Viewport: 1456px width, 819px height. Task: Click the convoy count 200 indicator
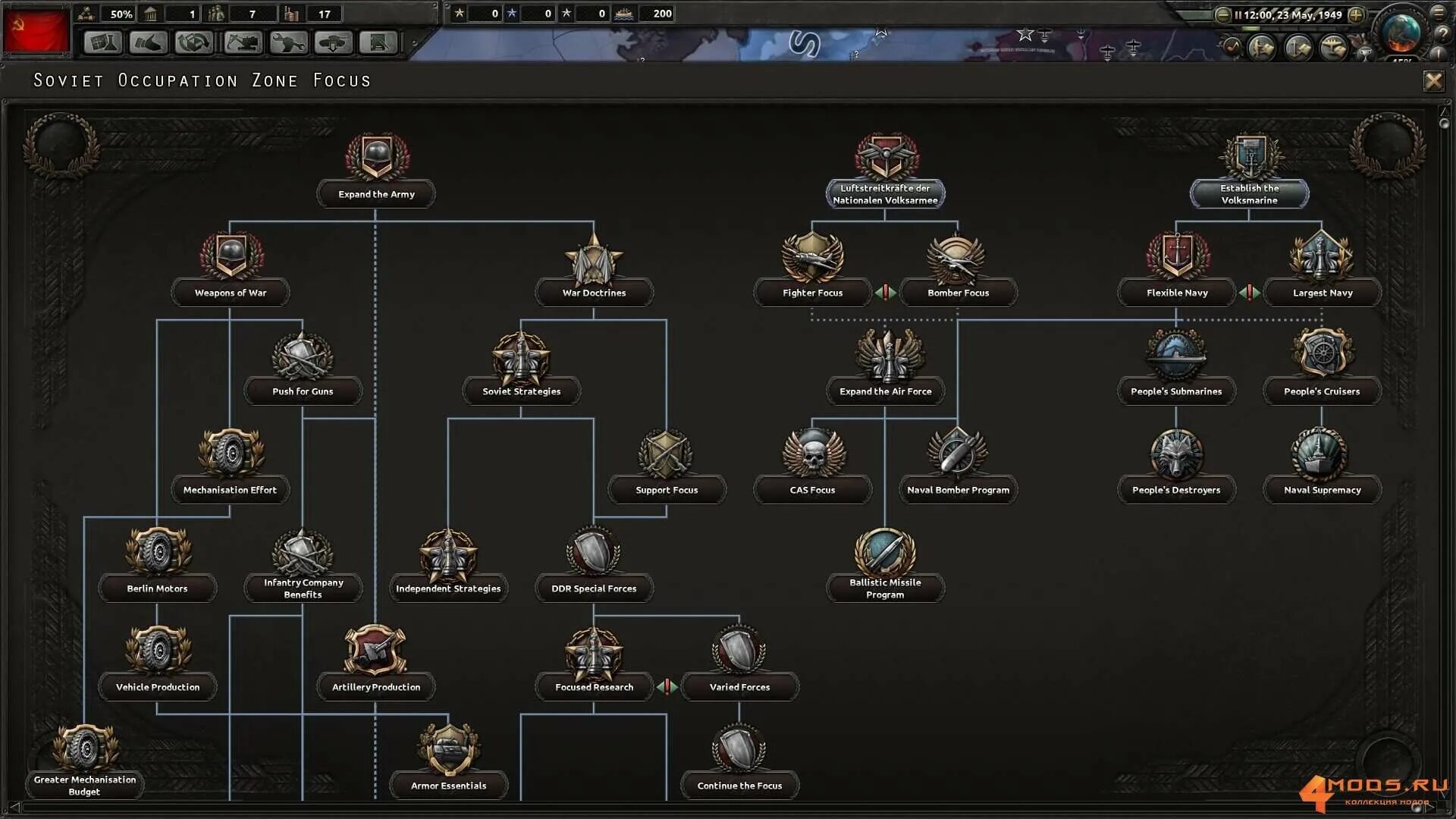pyautogui.click(x=645, y=14)
